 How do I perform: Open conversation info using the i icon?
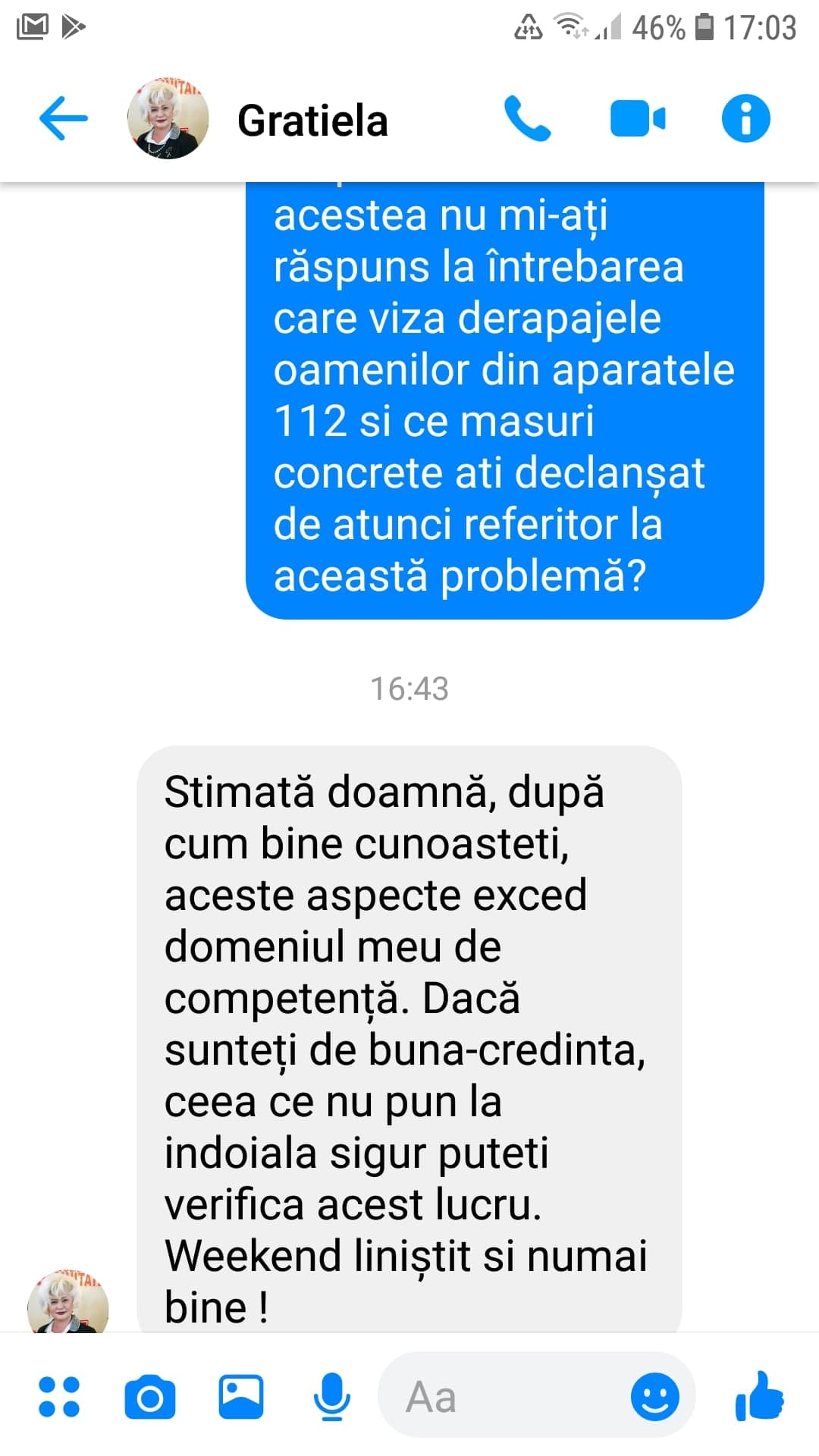pyautogui.click(x=745, y=118)
